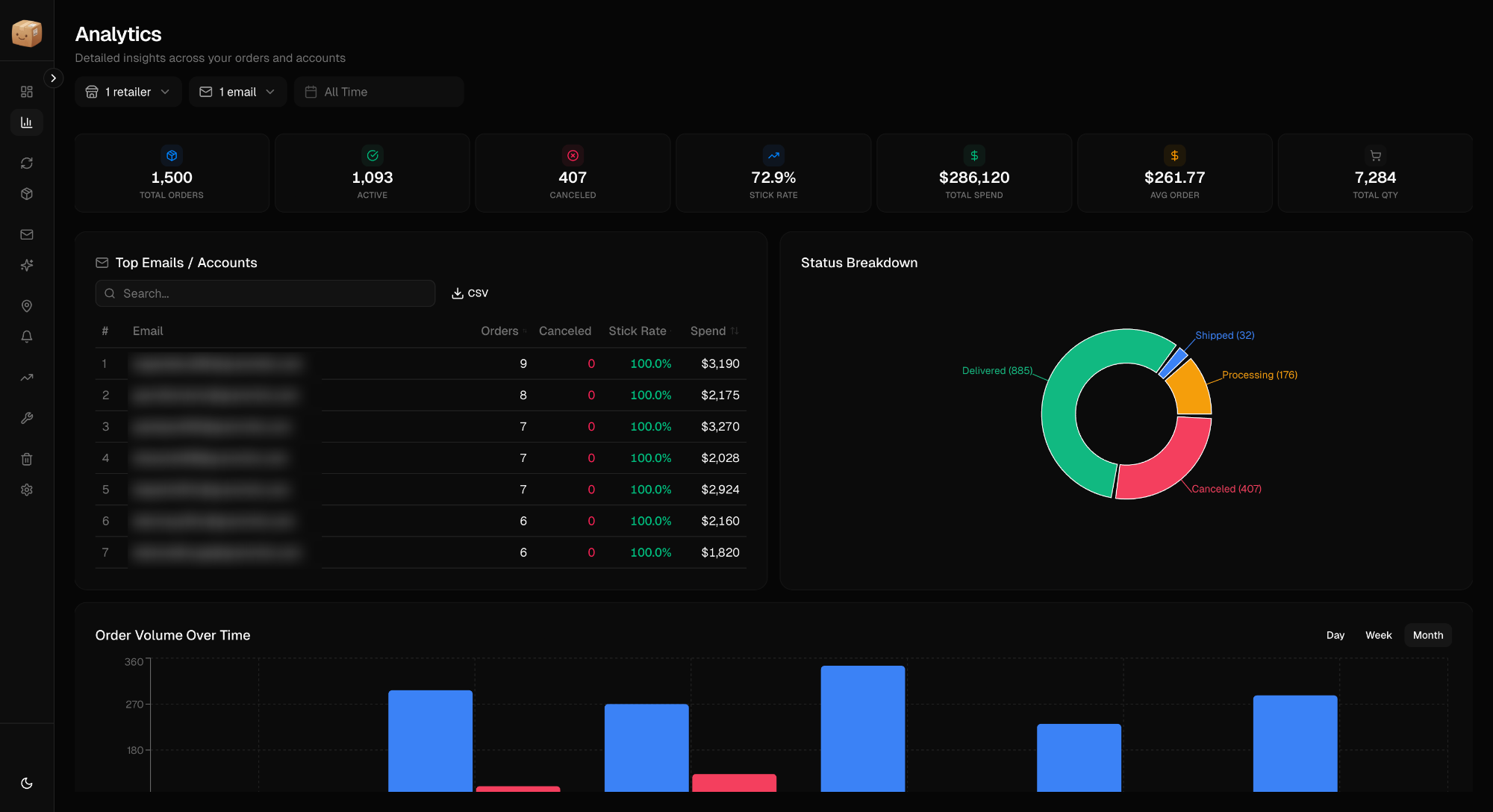
Task: Open the All Time date range picker
Action: click(378, 91)
